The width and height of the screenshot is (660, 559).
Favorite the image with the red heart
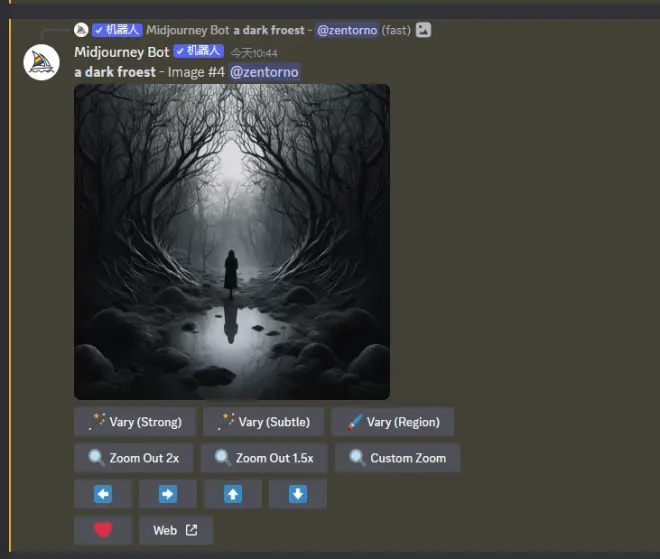[103, 530]
